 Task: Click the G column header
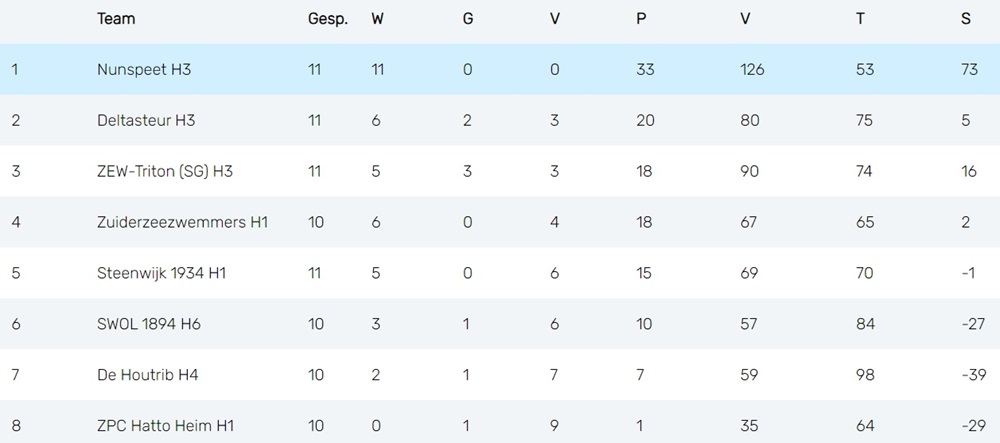point(467,19)
